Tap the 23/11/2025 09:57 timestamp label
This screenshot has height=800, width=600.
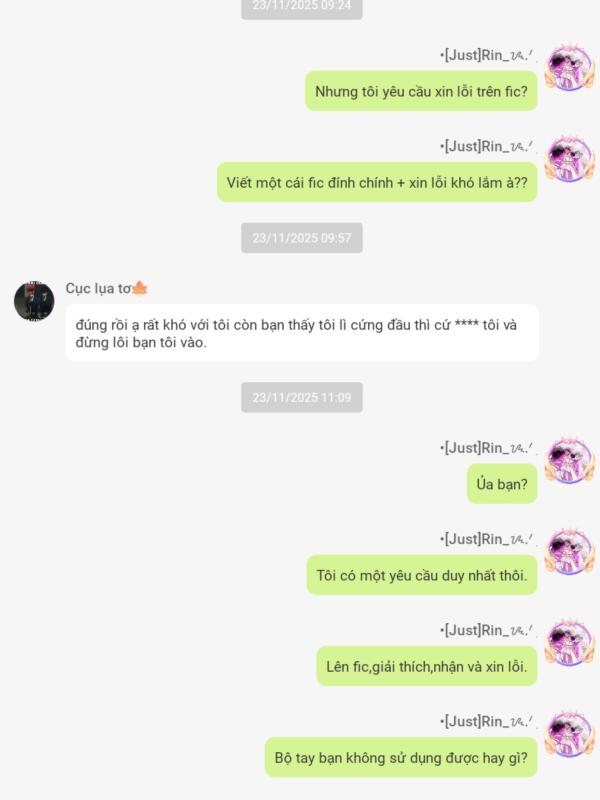[302, 238]
